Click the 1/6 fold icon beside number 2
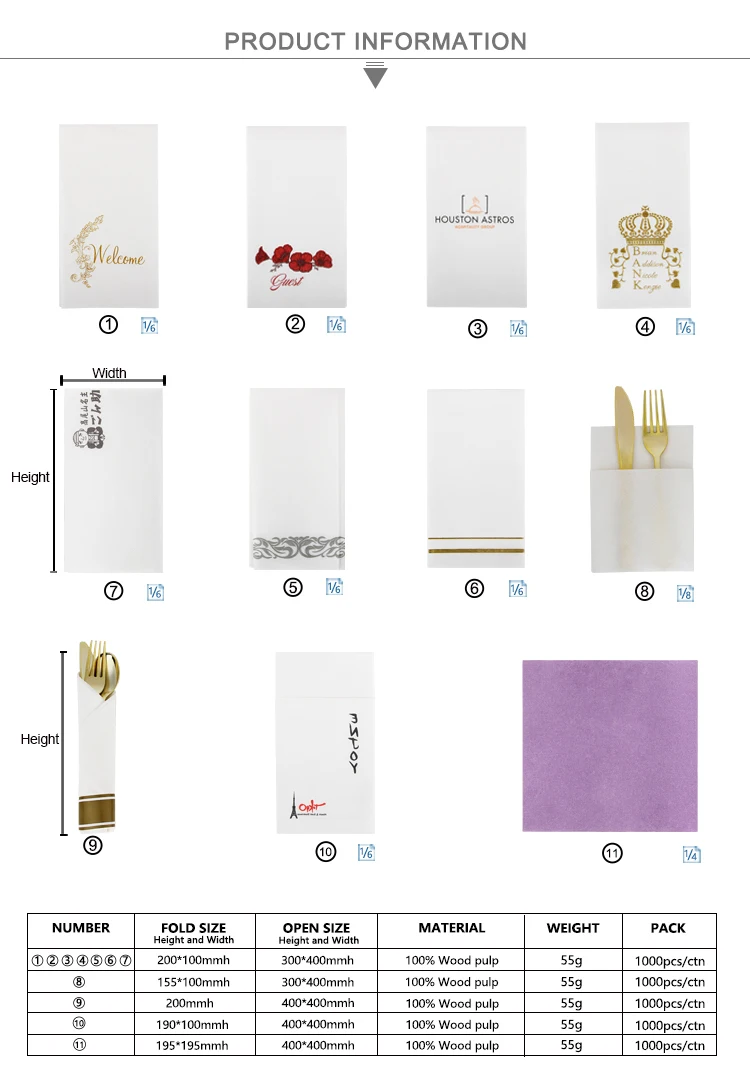 (336, 324)
